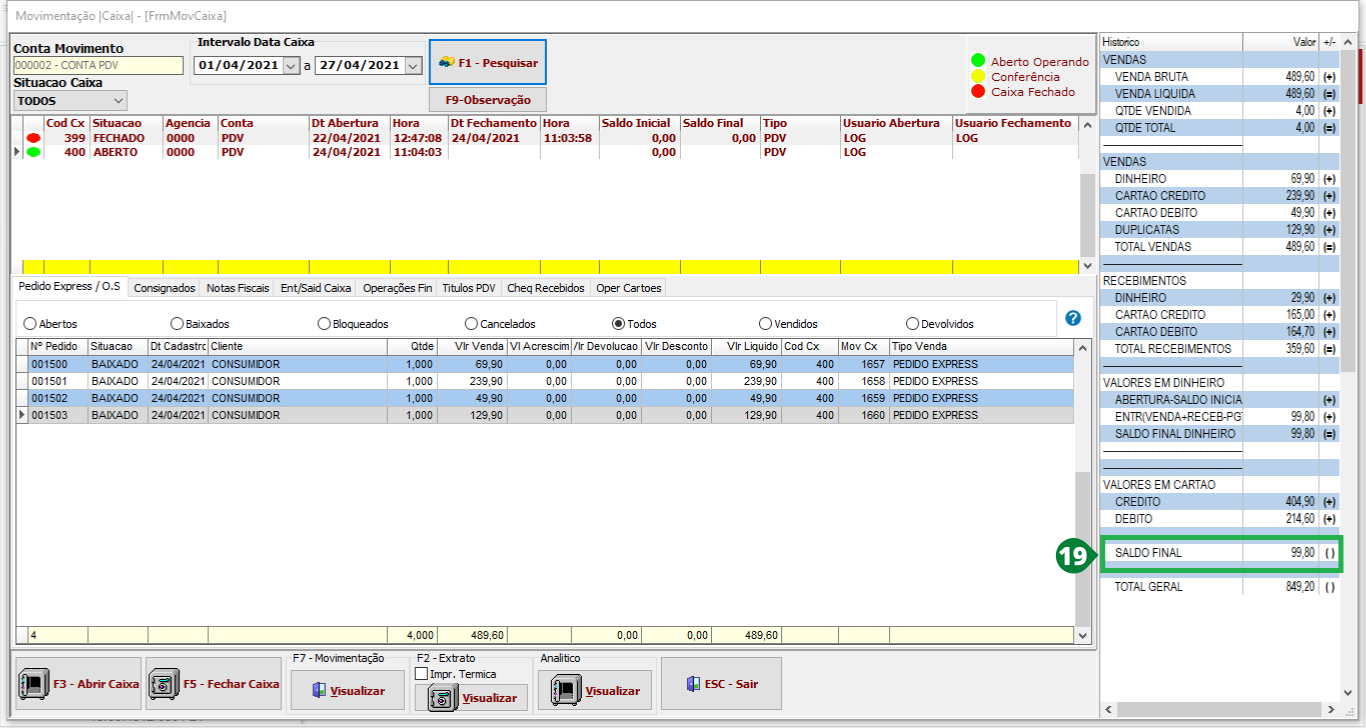The height and width of the screenshot is (728, 1366).
Task: Open the Notas Fiscais tab
Action: [238, 288]
